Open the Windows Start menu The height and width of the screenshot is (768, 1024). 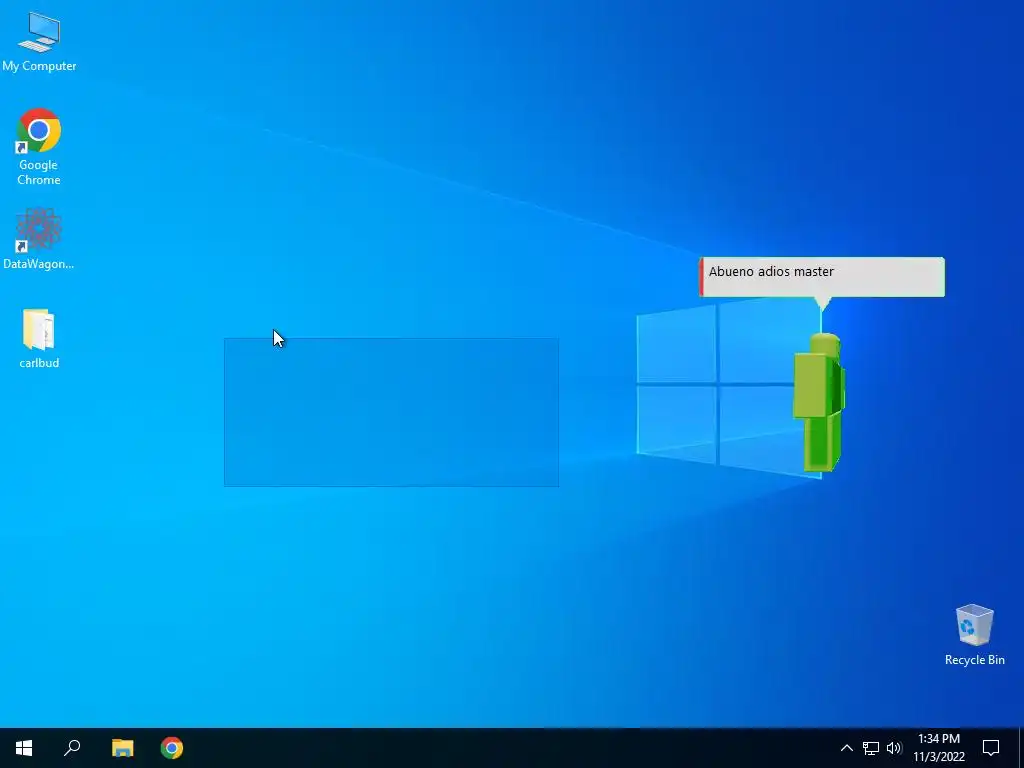[x=24, y=748]
